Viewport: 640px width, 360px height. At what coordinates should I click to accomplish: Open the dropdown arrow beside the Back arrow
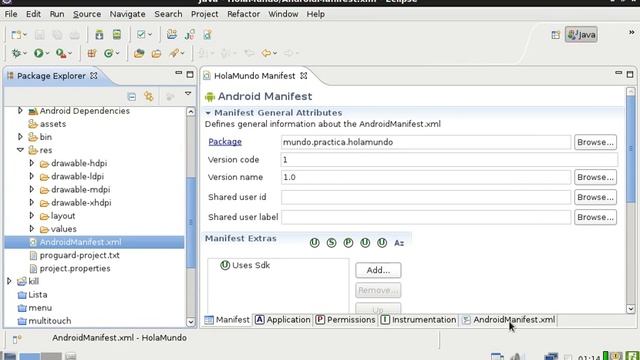(x=275, y=53)
